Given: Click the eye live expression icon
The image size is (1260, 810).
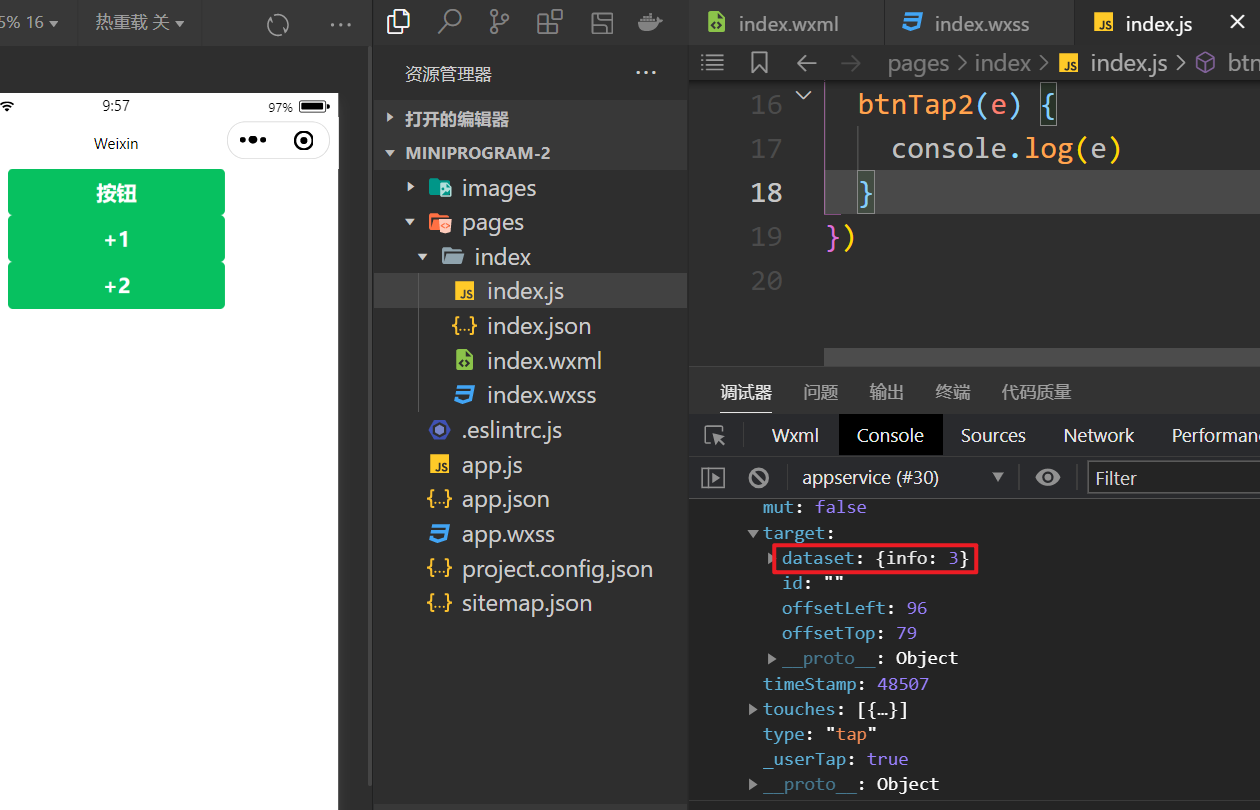Looking at the screenshot, I should coord(1047,478).
